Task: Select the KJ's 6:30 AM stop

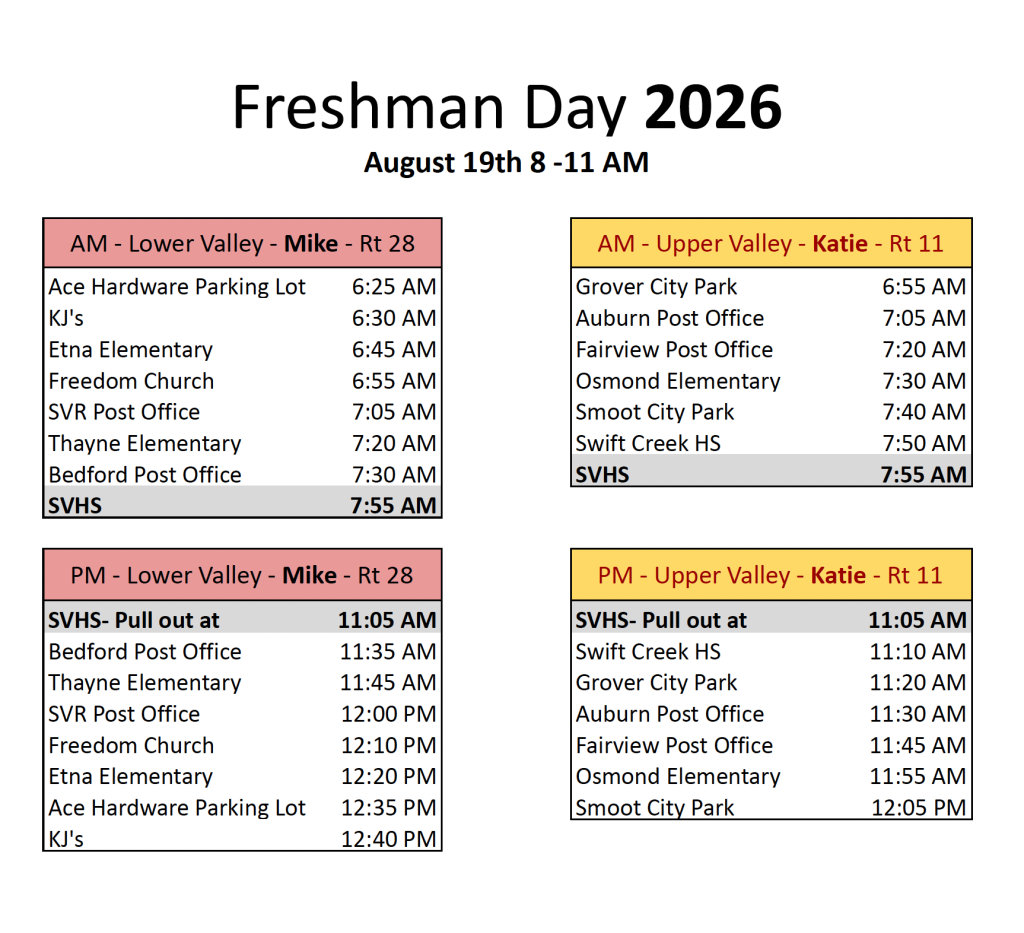Action: [242, 318]
